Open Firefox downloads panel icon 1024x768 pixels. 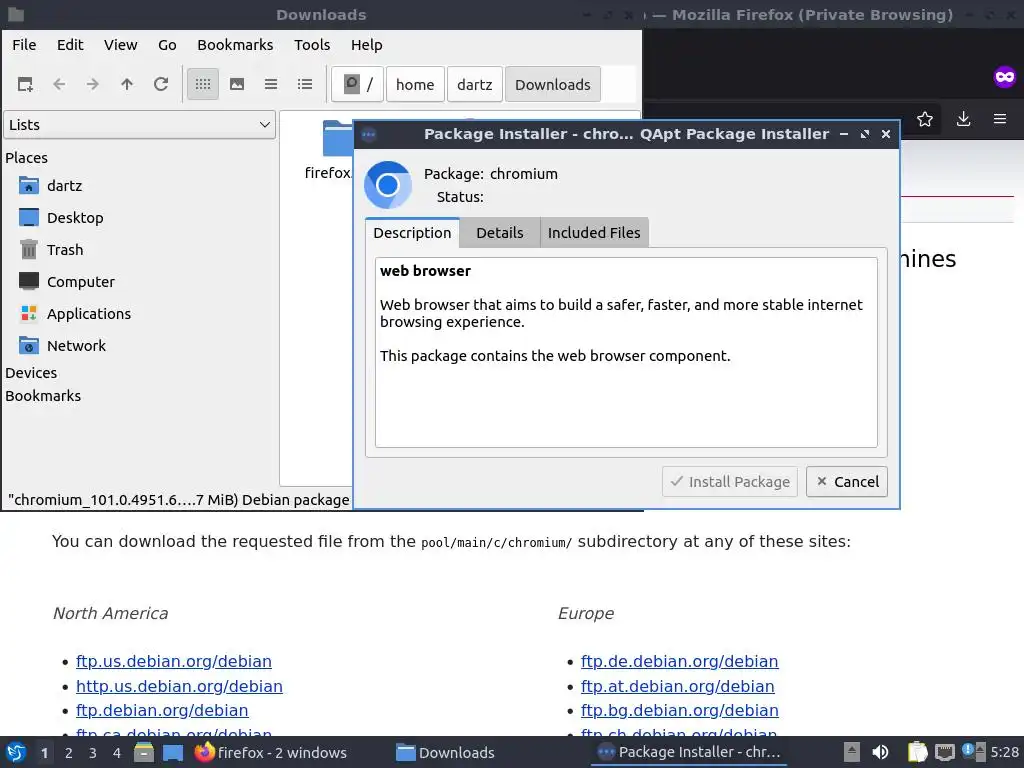[963, 119]
